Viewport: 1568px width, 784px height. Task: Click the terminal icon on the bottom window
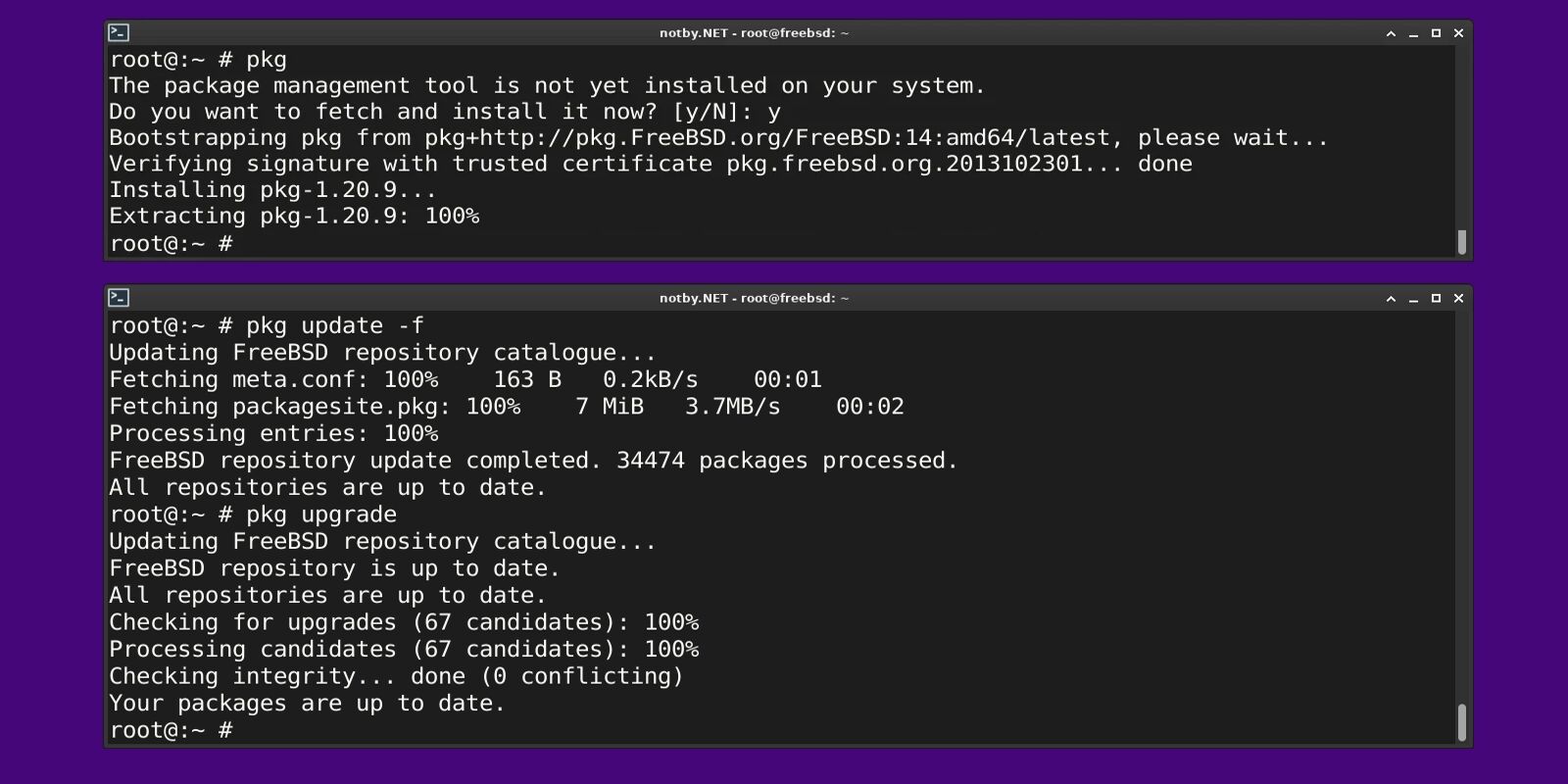119,298
